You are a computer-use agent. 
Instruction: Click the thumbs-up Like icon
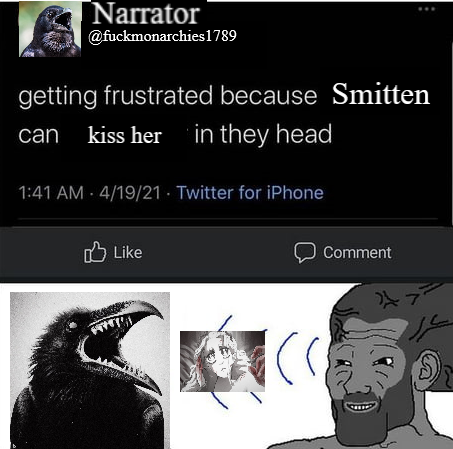click(x=95, y=252)
